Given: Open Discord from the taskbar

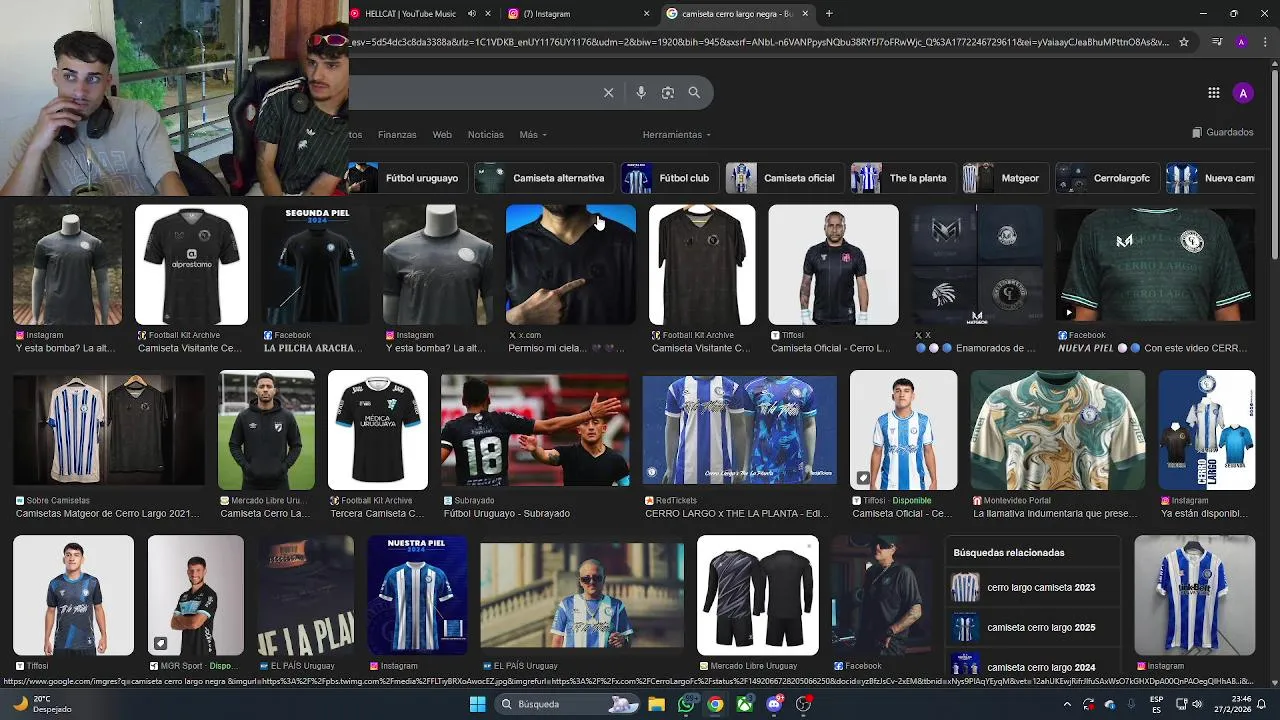Looking at the screenshot, I should click(774, 704).
